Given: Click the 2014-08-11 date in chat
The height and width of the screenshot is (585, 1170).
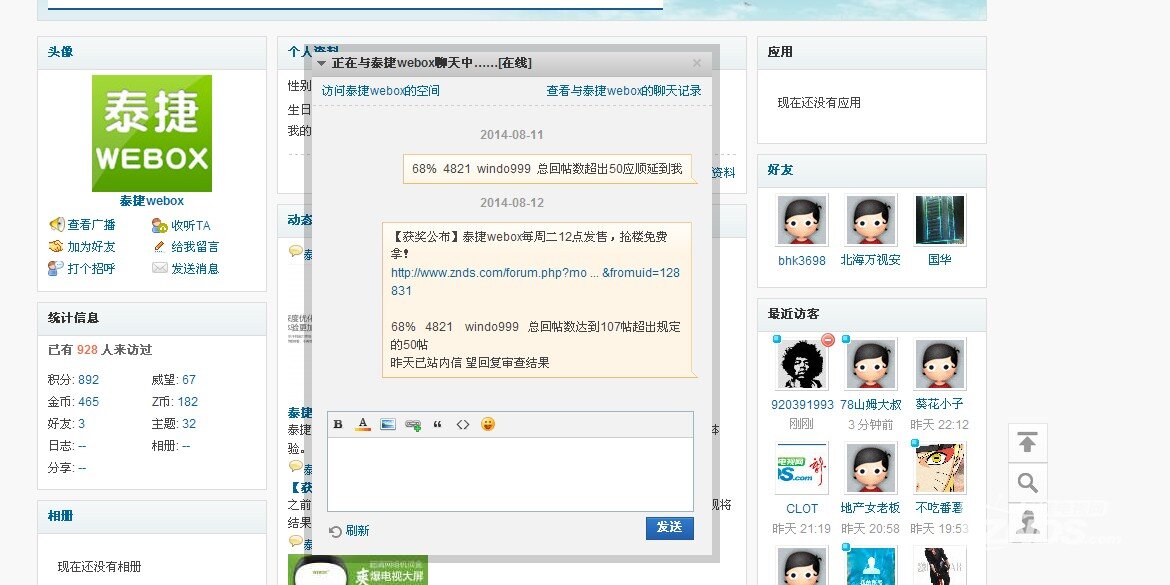Looking at the screenshot, I should tap(512, 135).
